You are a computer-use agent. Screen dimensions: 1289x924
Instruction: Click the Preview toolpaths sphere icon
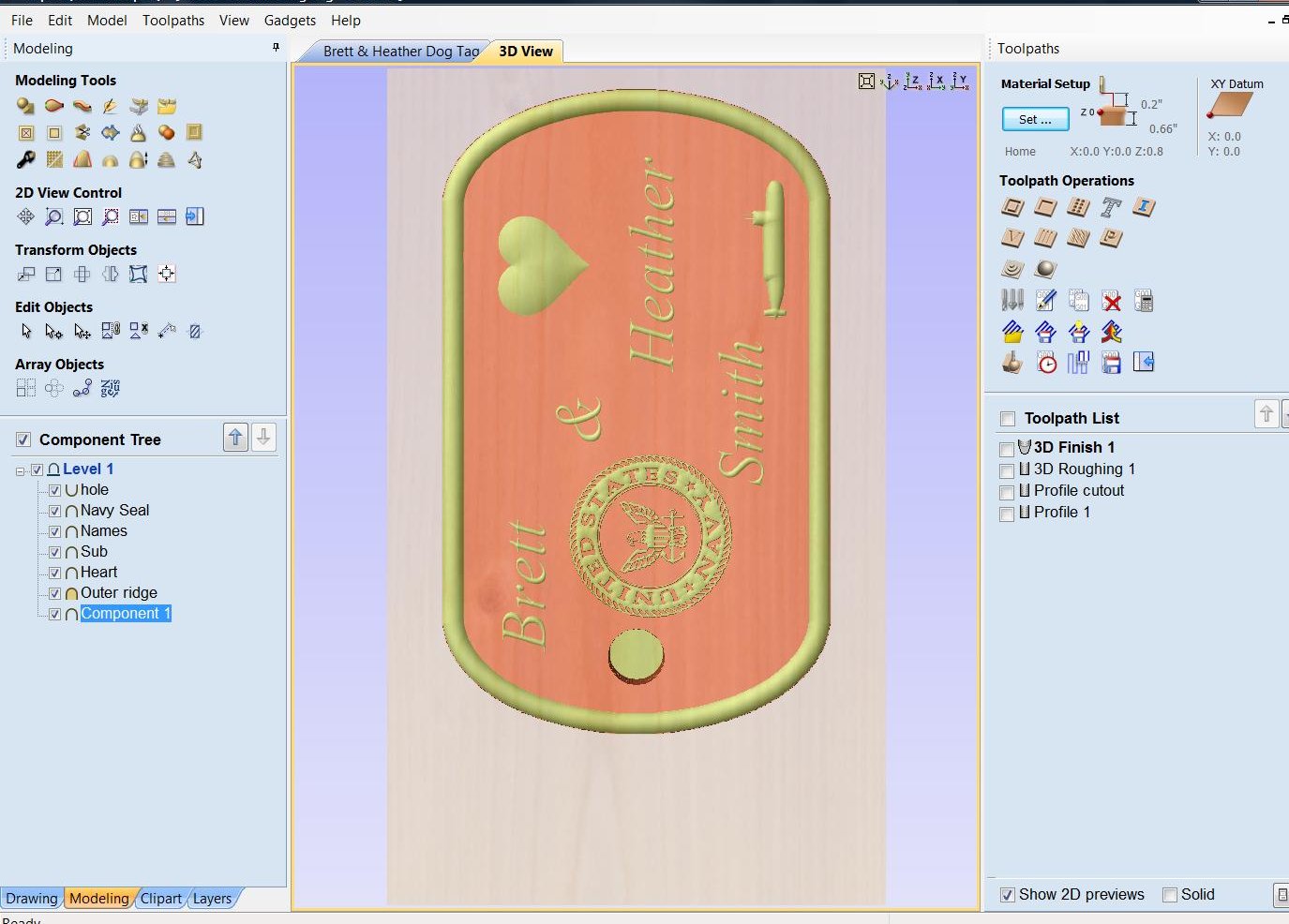1045,269
